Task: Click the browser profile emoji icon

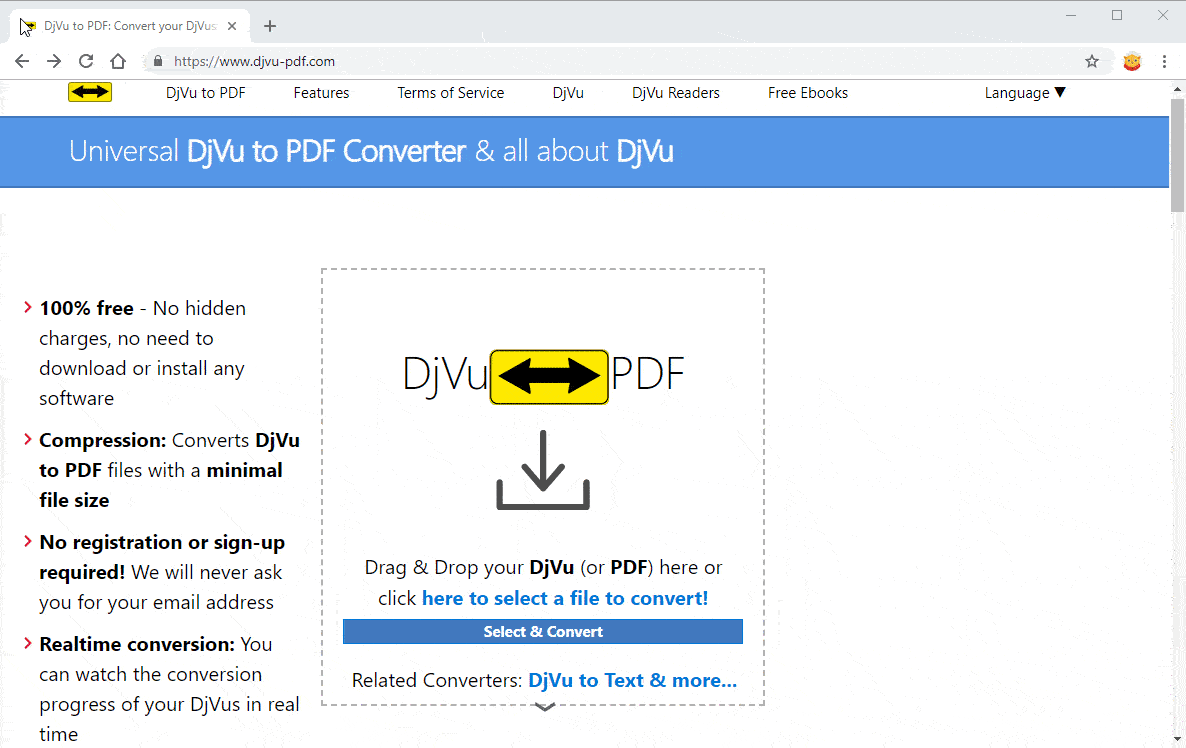Action: click(x=1131, y=61)
